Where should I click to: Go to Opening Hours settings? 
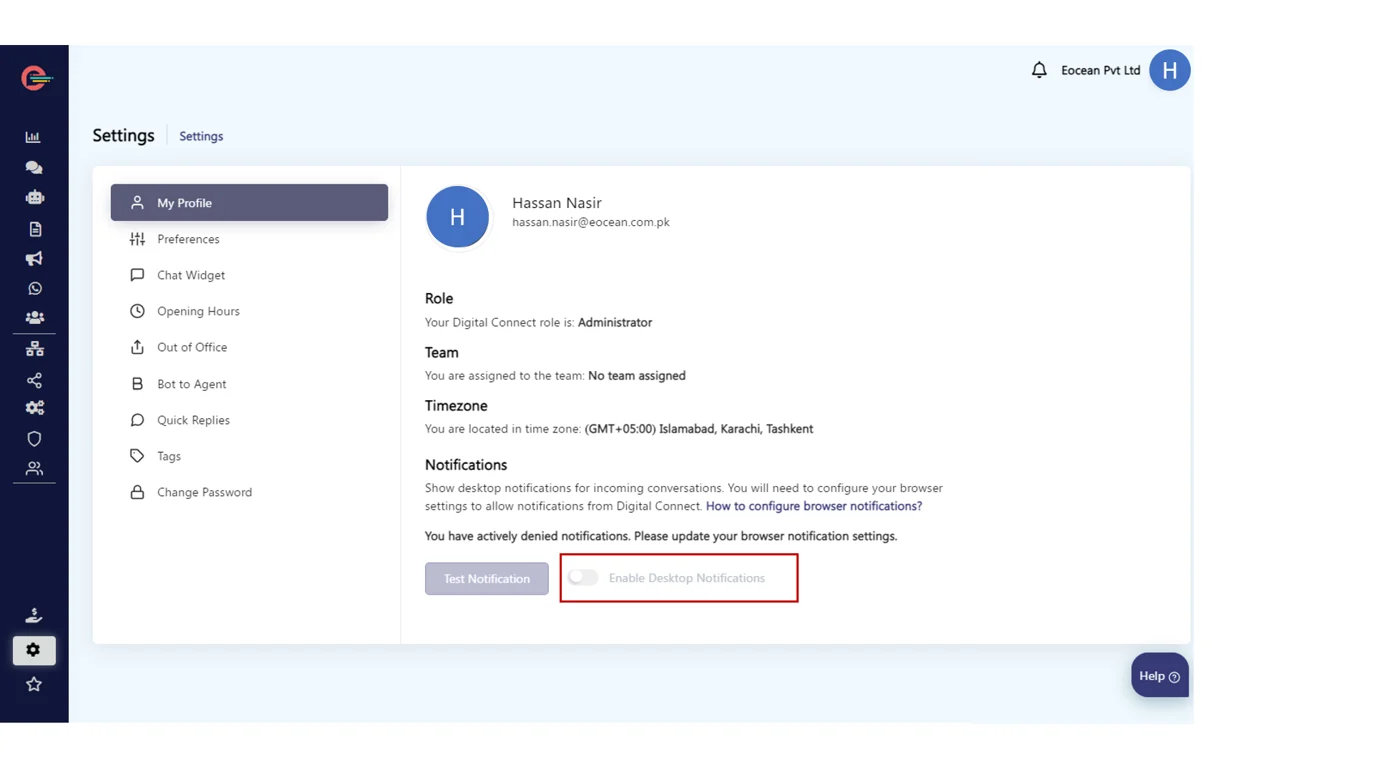pyautogui.click(x=198, y=311)
